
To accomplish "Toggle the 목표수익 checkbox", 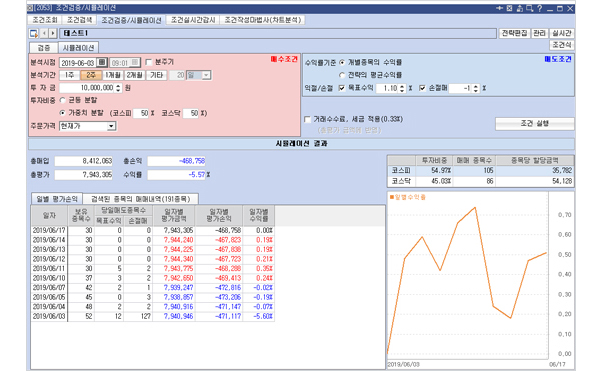I will [342, 88].
